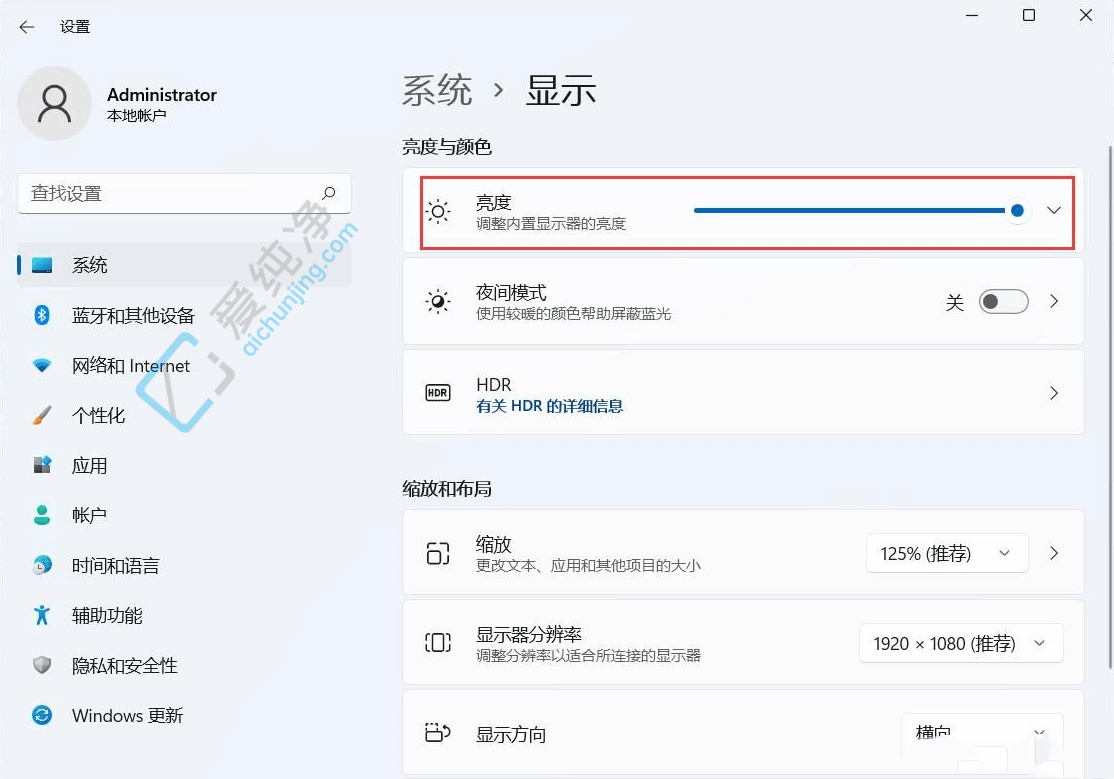
Task: Click the user avatar for Administrator
Action: coord(55,103)
